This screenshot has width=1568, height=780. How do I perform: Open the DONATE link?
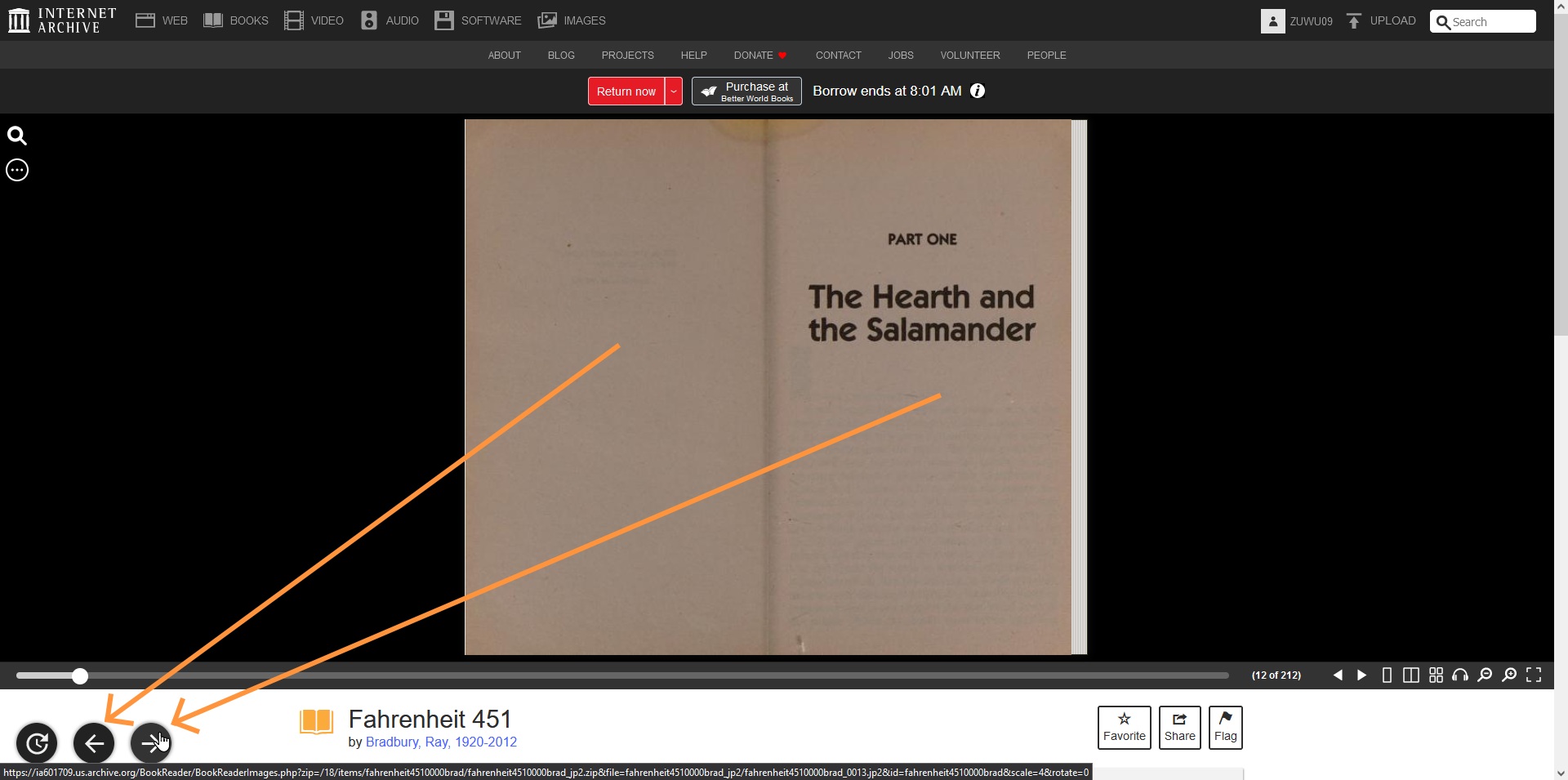[x=760, y=56]
